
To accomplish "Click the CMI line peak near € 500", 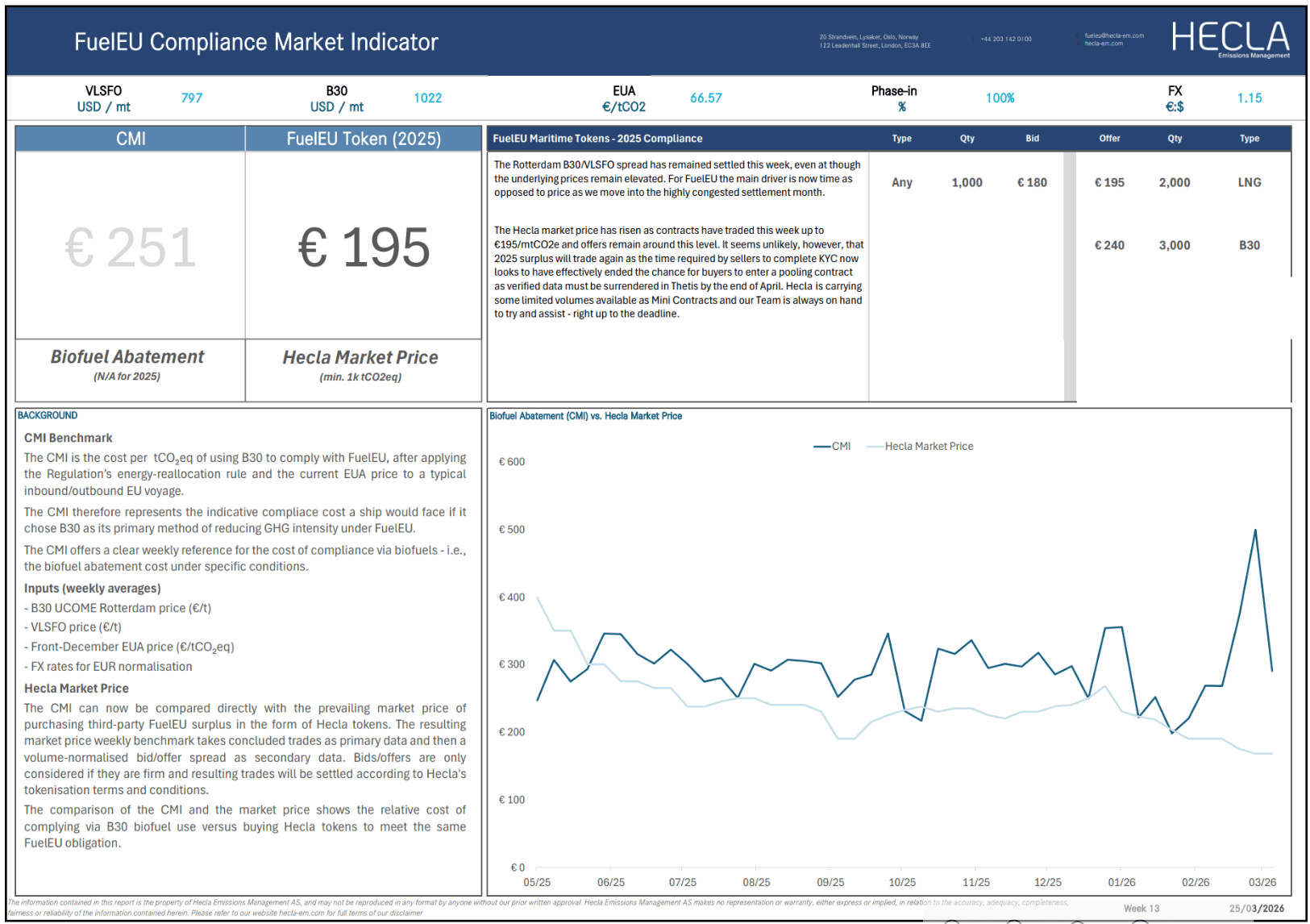I will (1255, 531).
